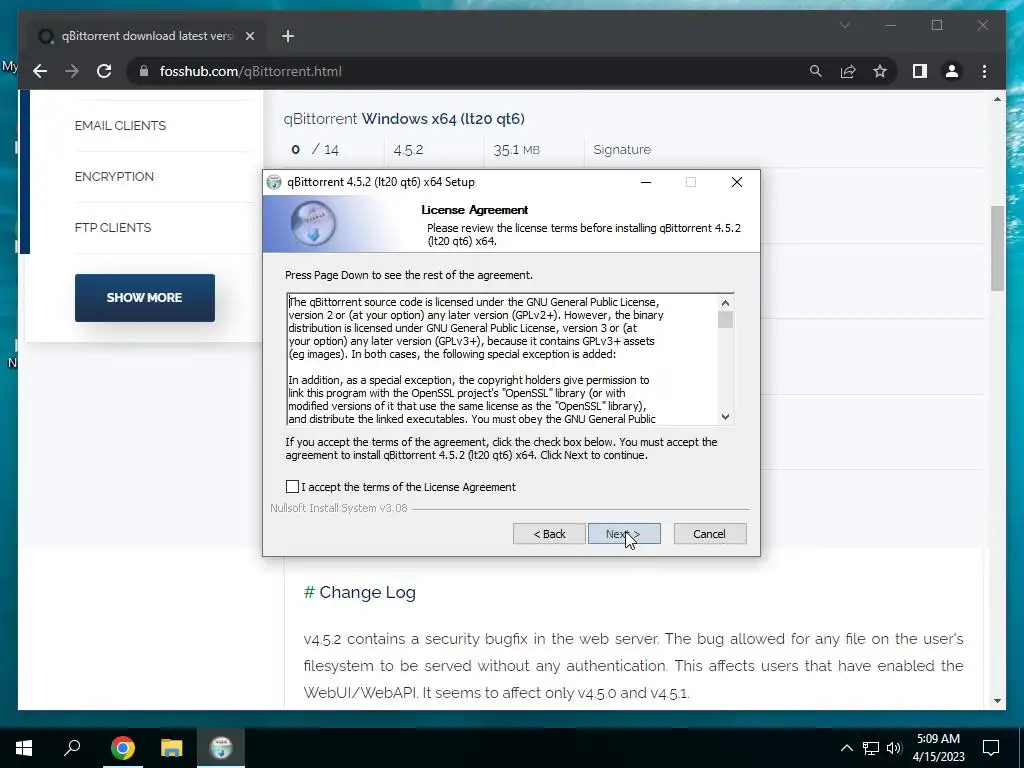Bookmark this tab with the star
This screenshot has width=1024, height=768.
[880, 71]
